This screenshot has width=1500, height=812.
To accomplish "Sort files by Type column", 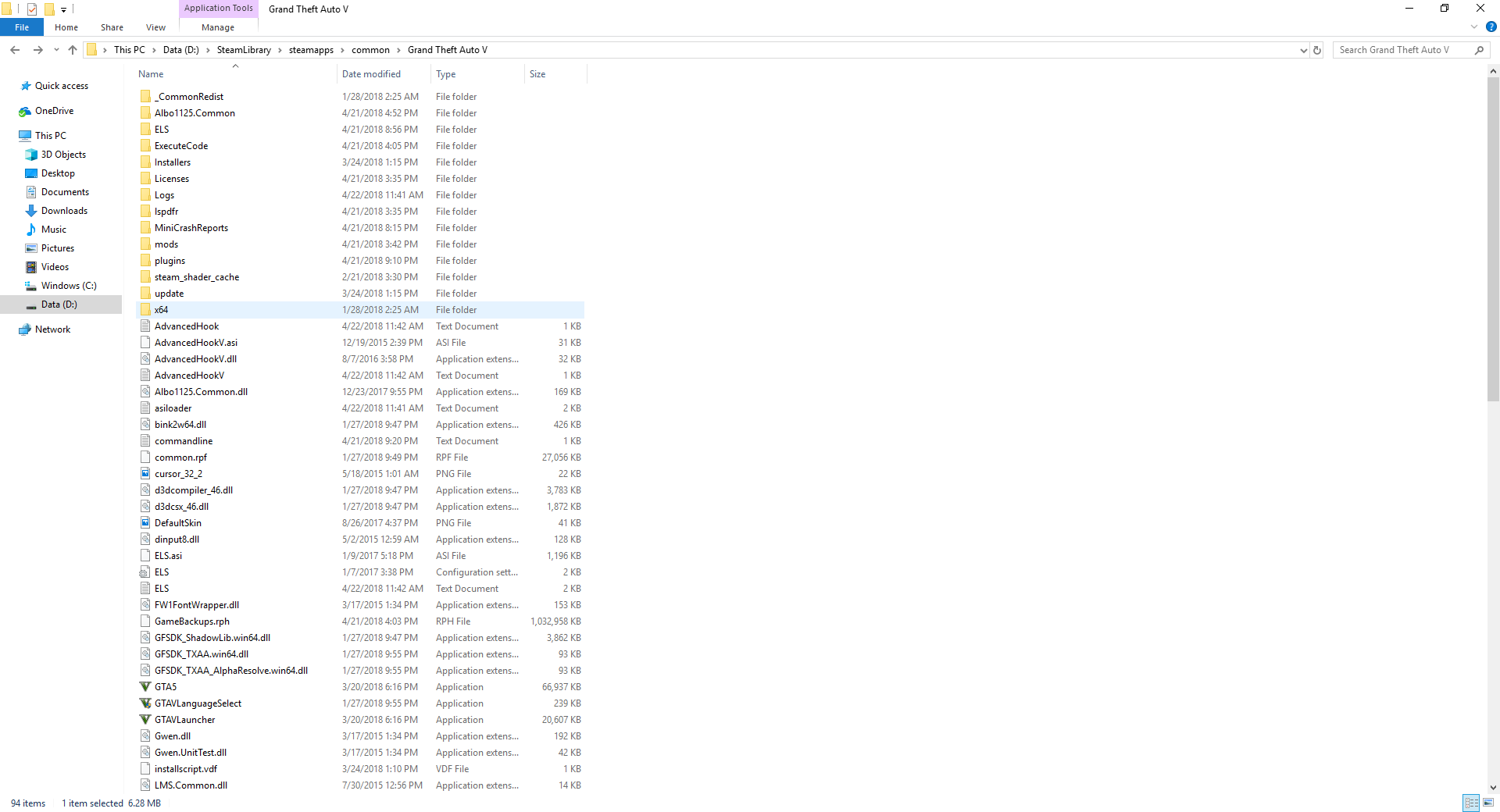I will point(478,74).
